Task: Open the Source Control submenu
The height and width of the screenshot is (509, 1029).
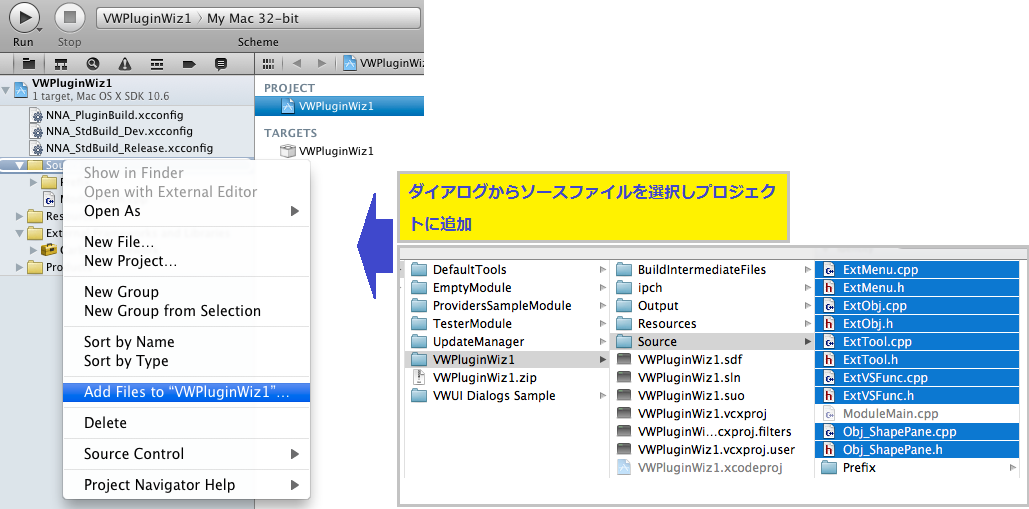Action: point(186,454)
